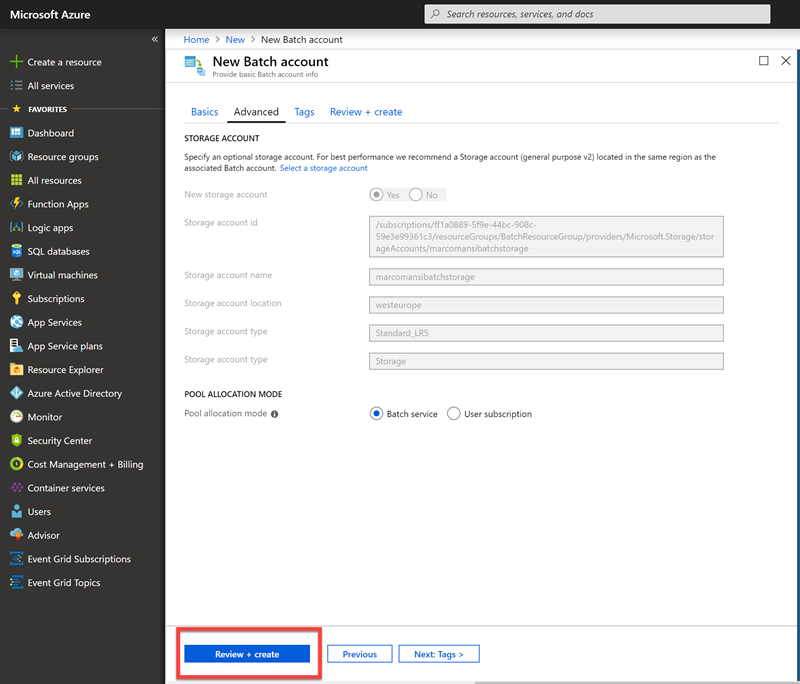This screenshot has width=800, height=684.
Task: Open the Tags tab
Action: [304, 112]
